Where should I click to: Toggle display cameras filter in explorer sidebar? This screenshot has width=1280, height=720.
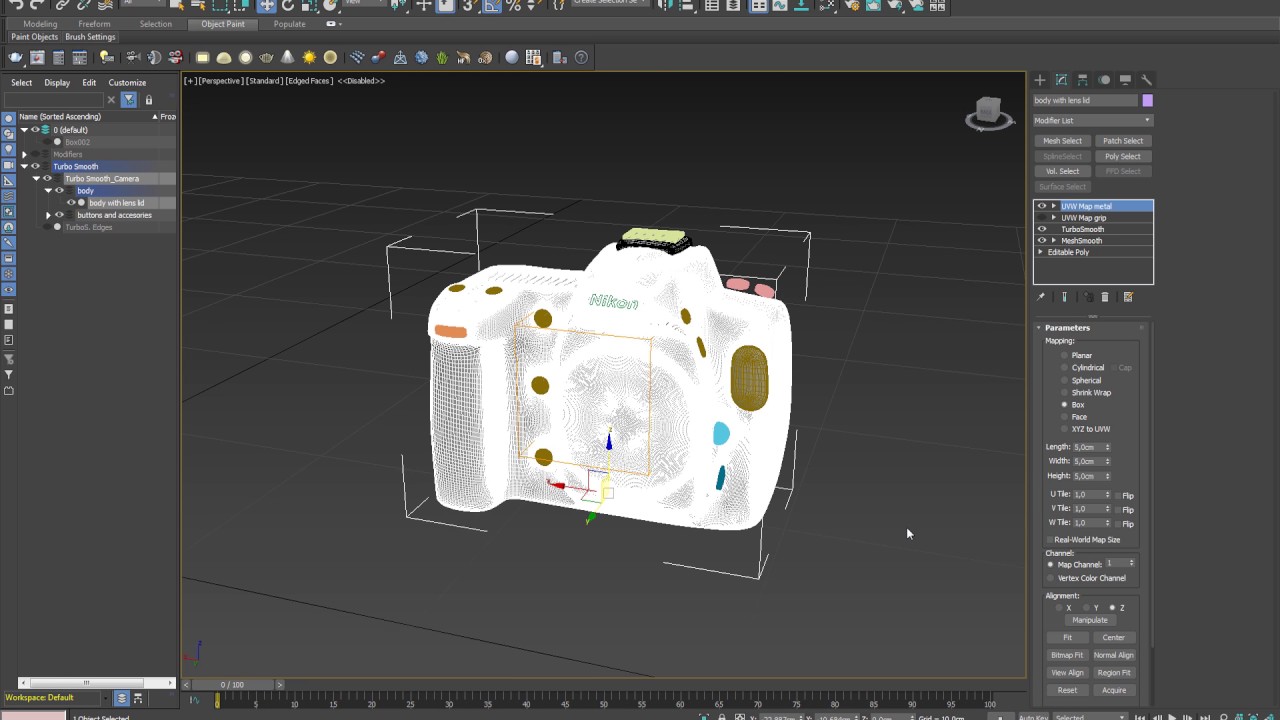pyautogui.click(x=9, y=167)
